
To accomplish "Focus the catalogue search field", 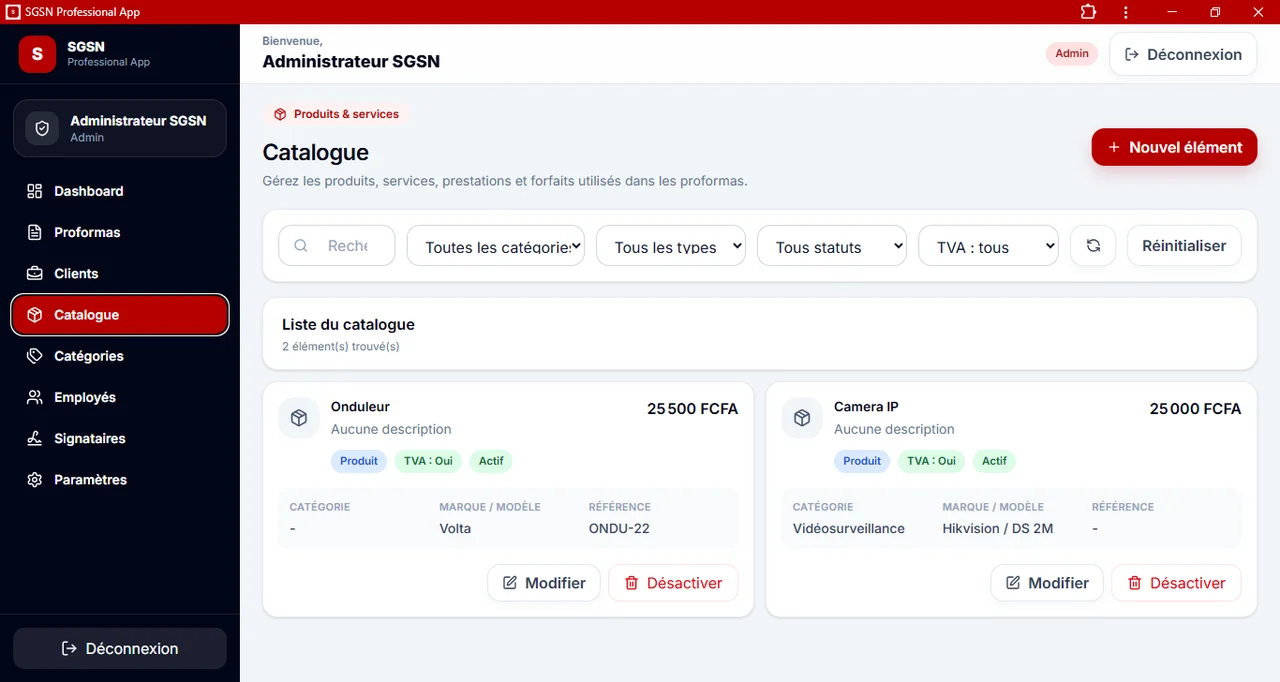I will tap(337, 245).
